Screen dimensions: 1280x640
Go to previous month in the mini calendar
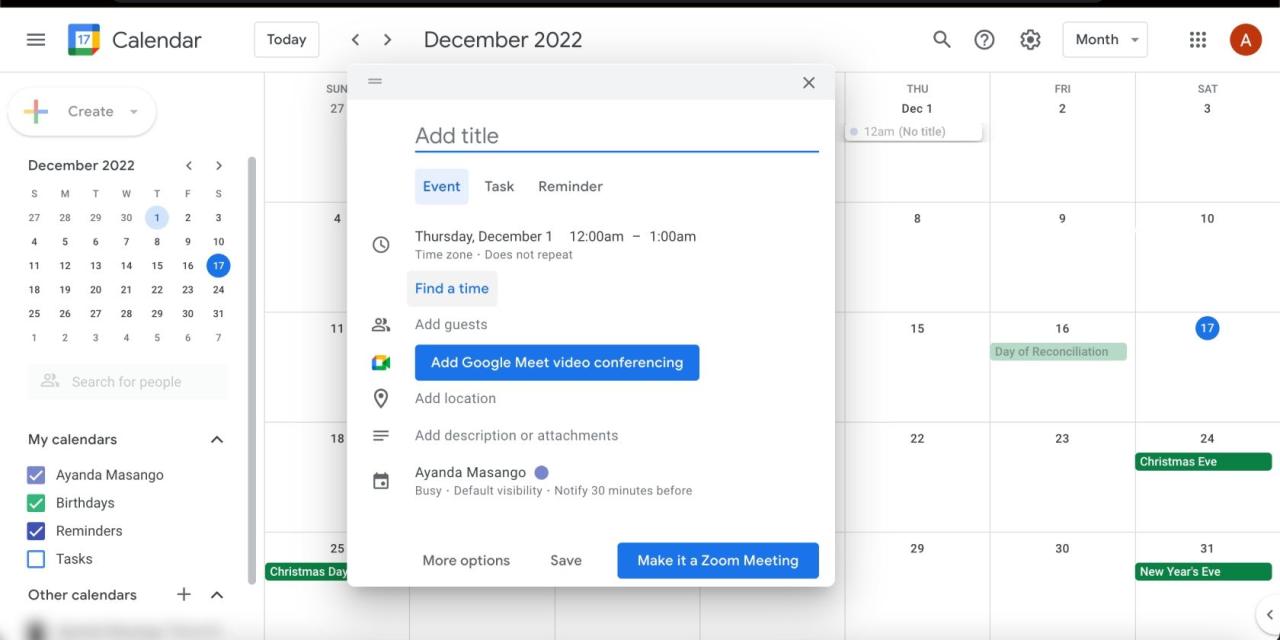tap(188, 166)
